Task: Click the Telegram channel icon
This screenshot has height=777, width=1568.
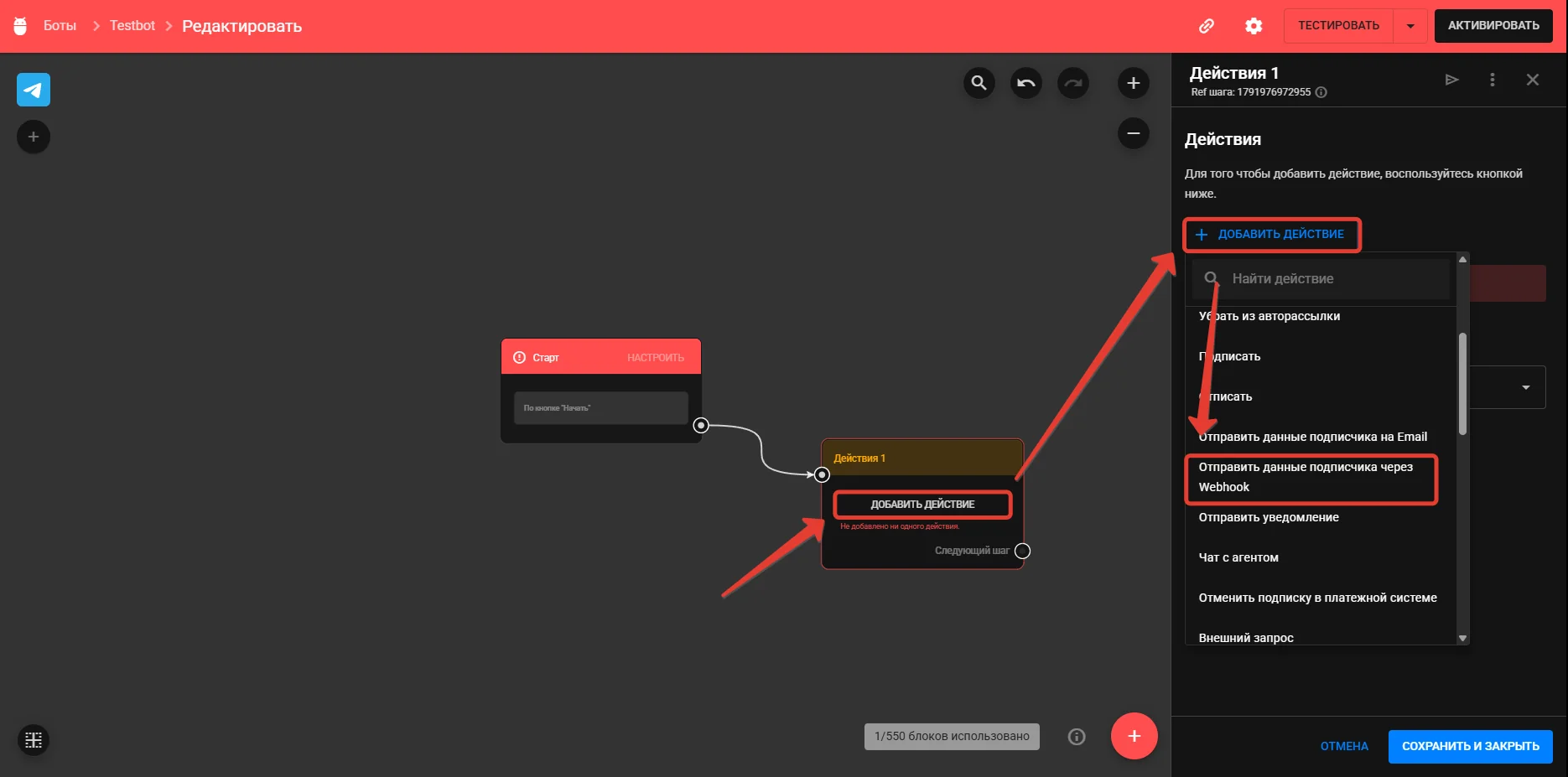Action: pyautogui.click(x=34, y=90)
